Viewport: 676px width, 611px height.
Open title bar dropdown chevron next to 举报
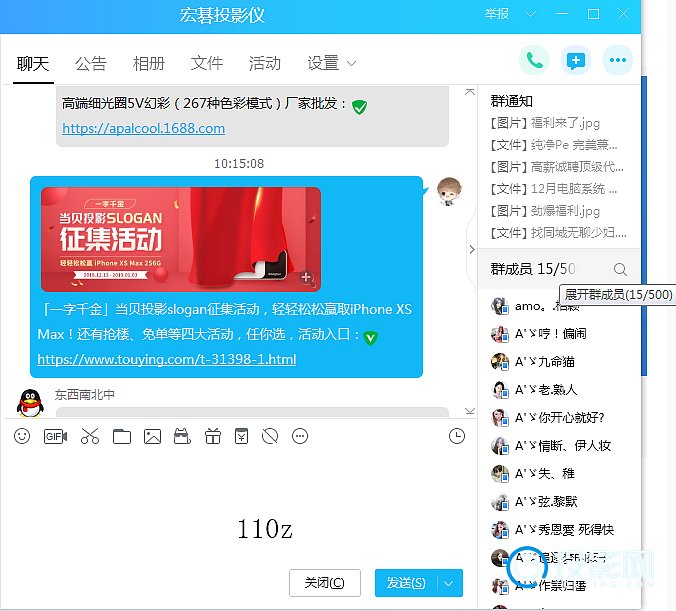click(x=530, y=14)
